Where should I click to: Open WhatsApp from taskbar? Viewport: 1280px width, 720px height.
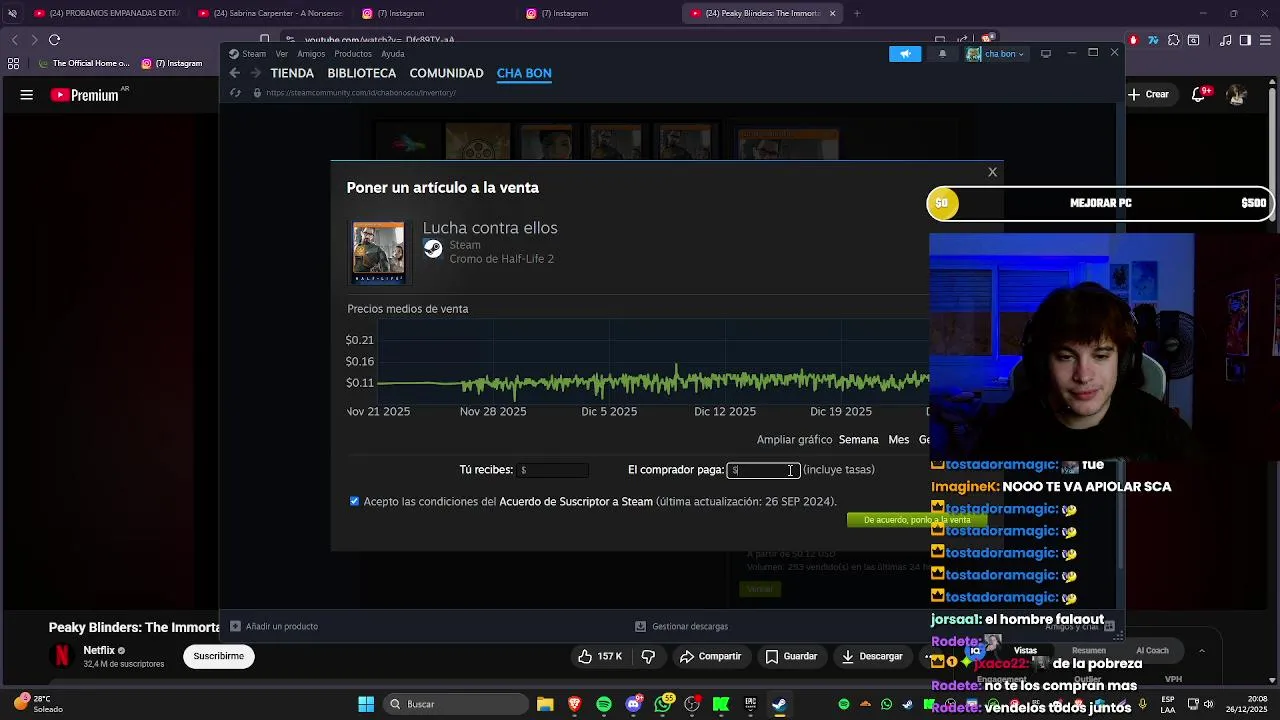pos(663,704)
